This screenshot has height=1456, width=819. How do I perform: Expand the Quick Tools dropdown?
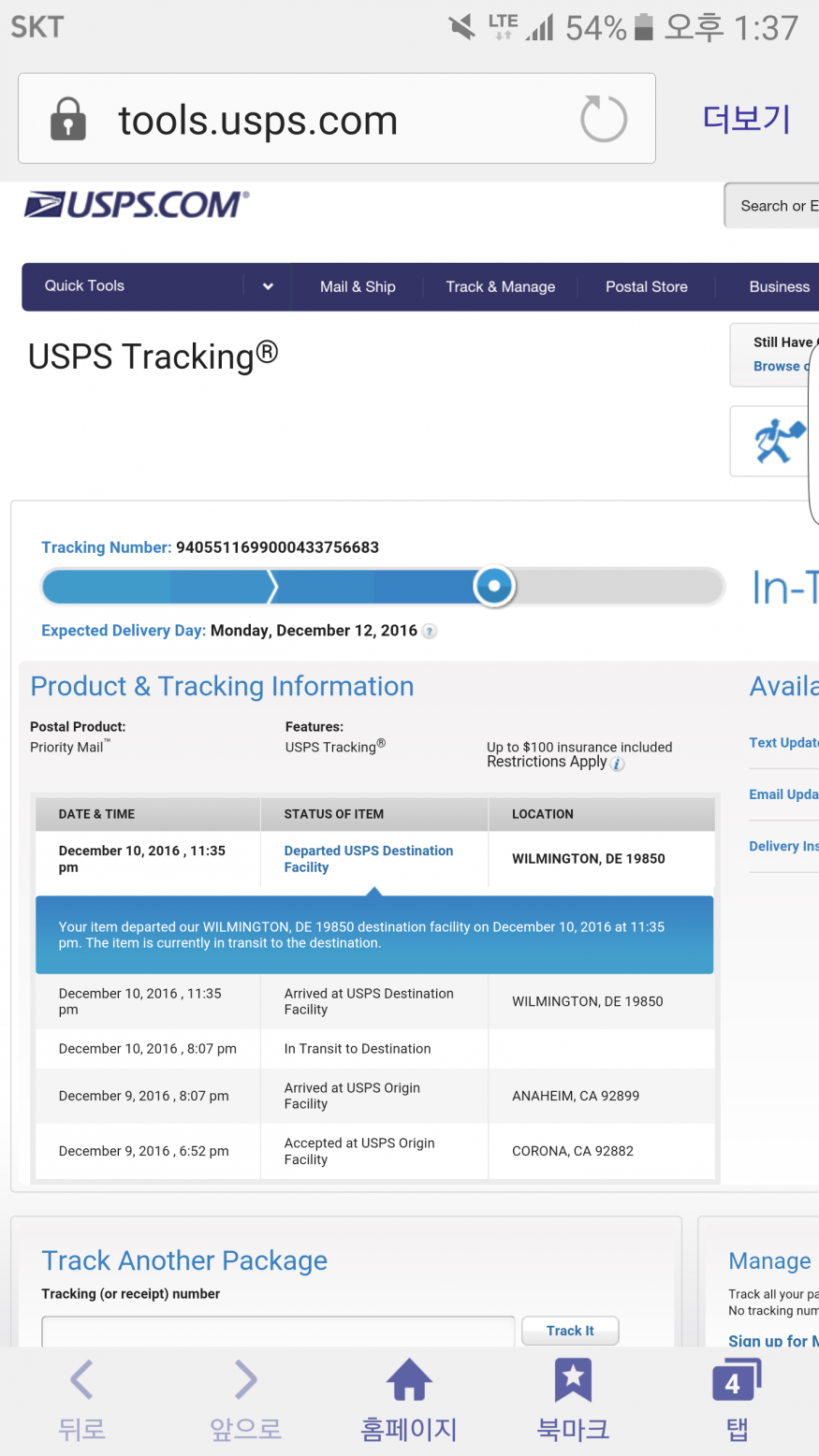coord(268,286)
